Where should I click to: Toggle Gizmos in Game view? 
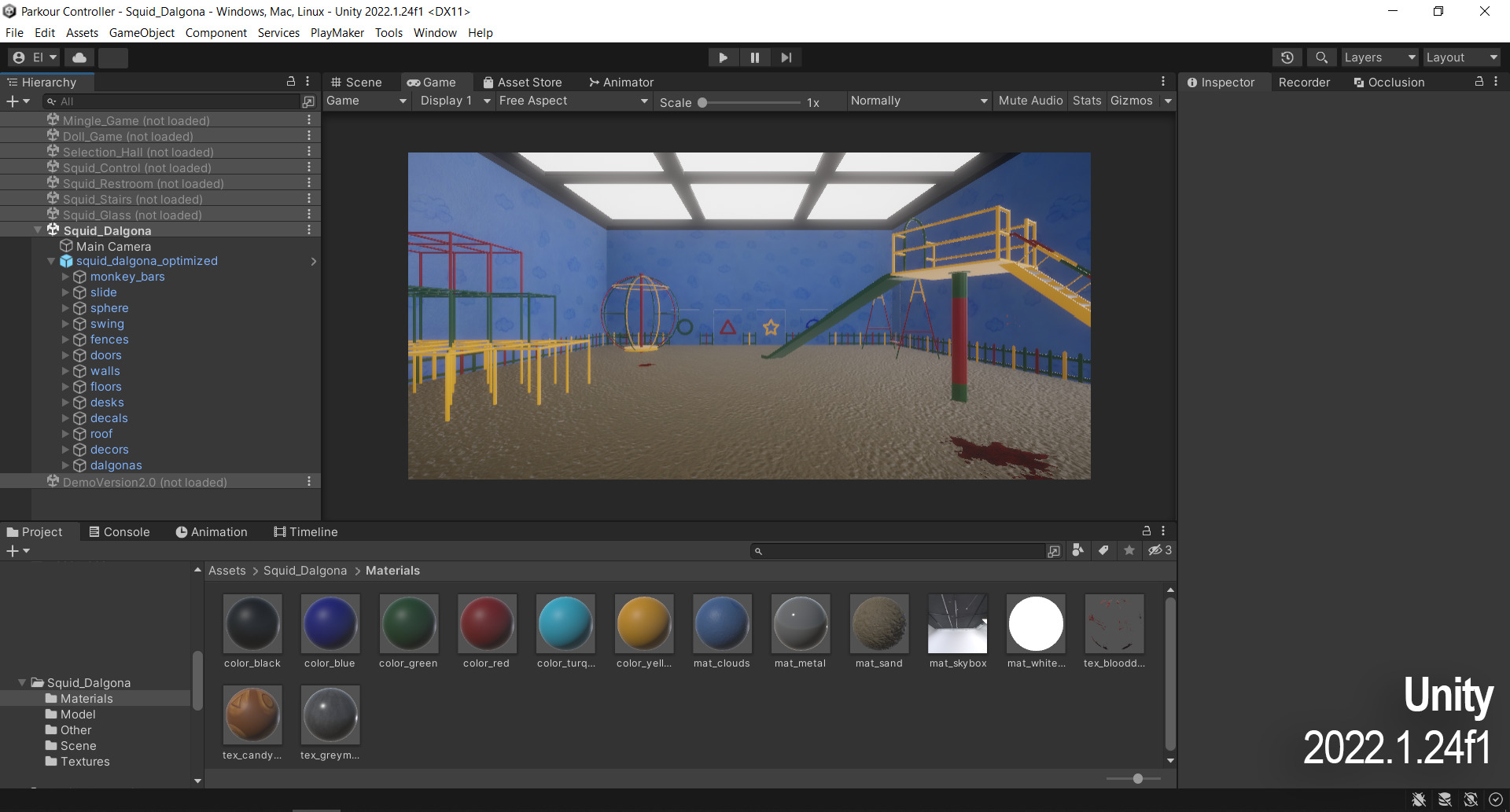[x=1131, y=101]
